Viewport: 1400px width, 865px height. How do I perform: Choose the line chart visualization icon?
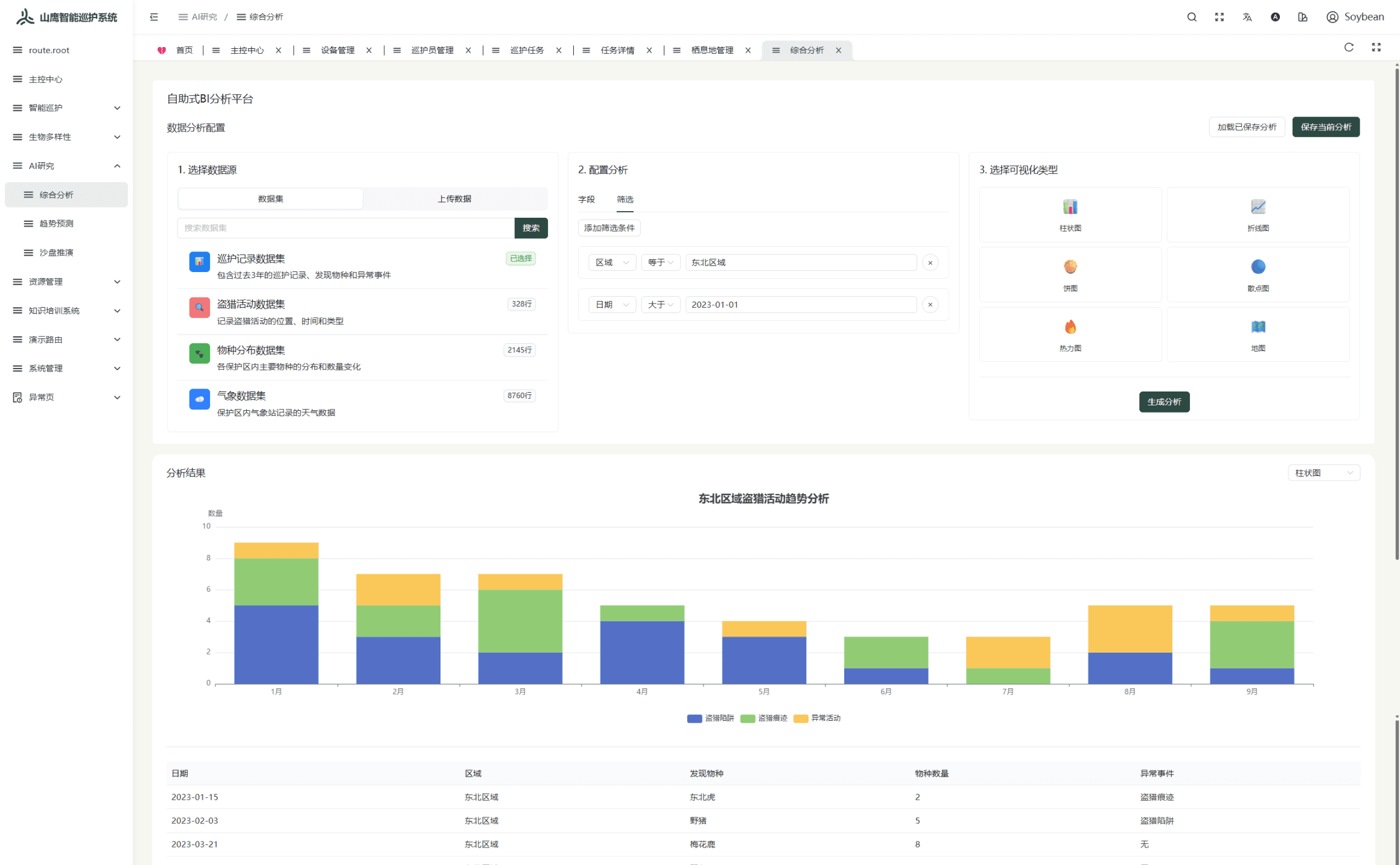coord(1258,208)
